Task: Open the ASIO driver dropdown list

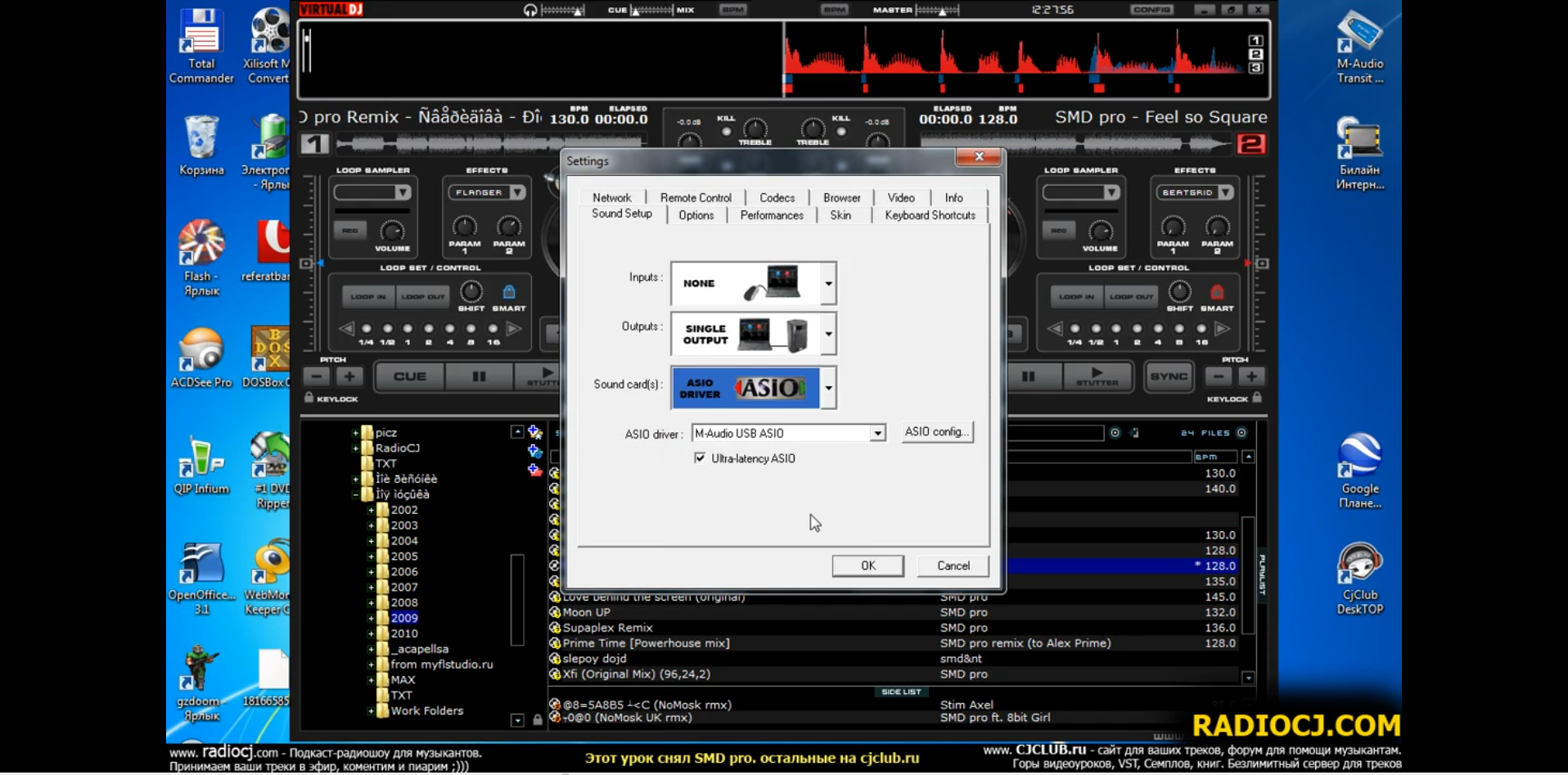Action: click(x=877, y=434)
